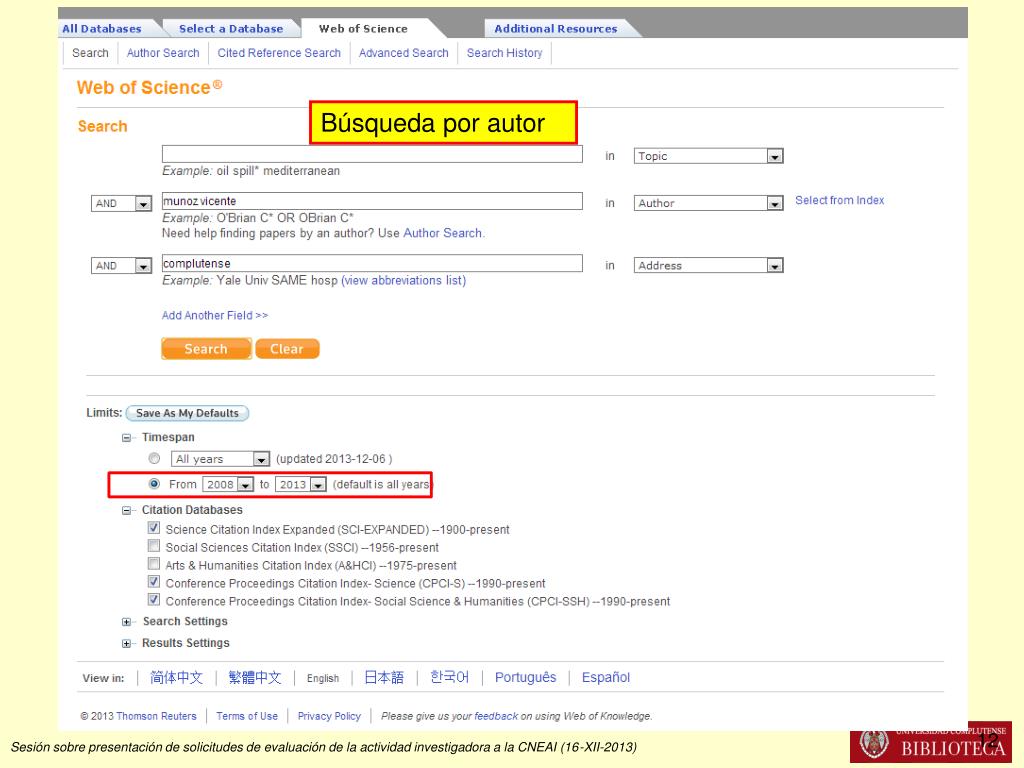Switch language to Traditional Chinese
Viewport: 1024px width, 768px height.
(x=255, y=678)
